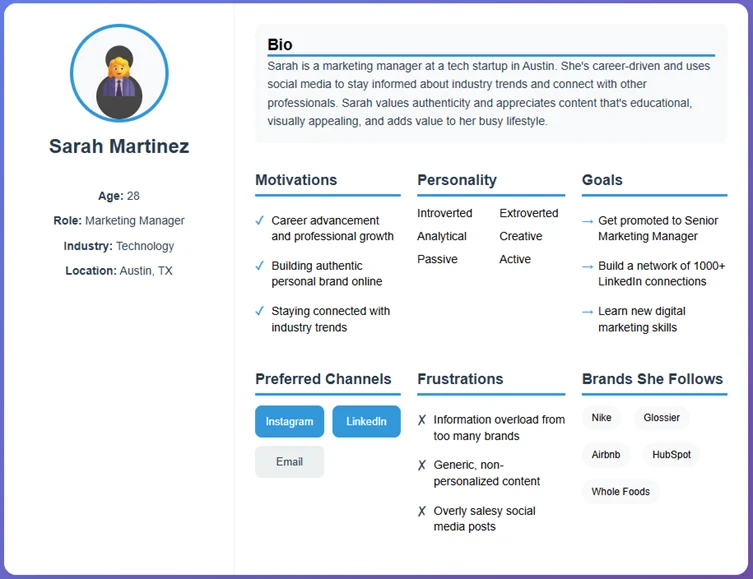Click the checkmark beside Career advancement

259,220
